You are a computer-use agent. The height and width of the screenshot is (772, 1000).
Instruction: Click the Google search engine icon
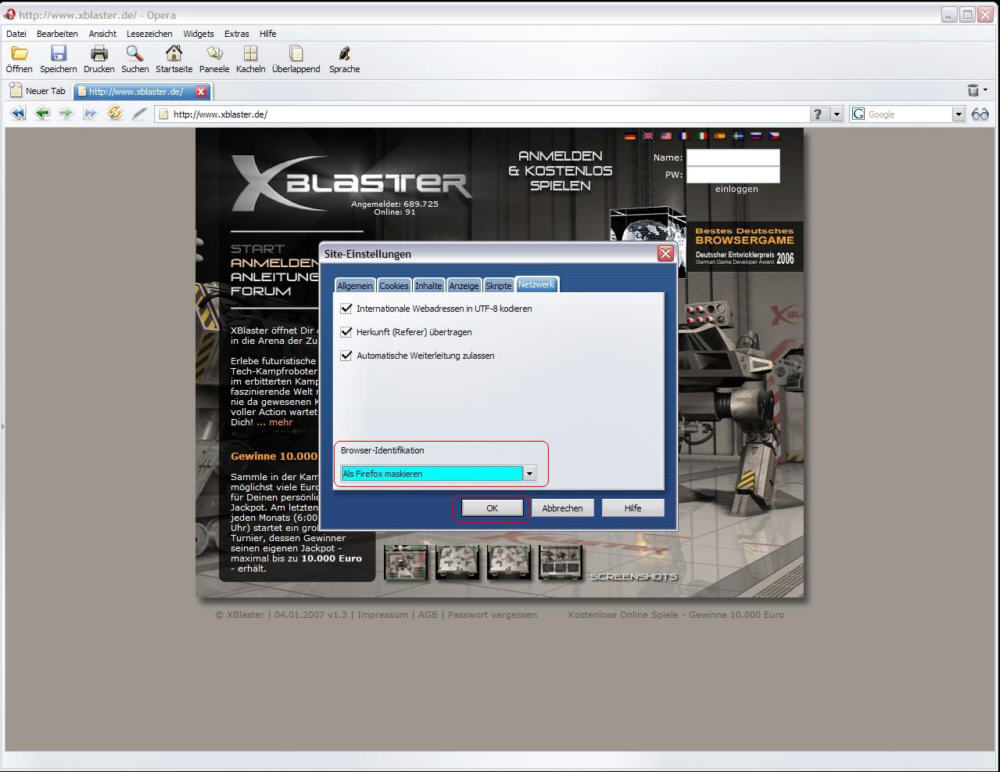(x=858, y=114)
